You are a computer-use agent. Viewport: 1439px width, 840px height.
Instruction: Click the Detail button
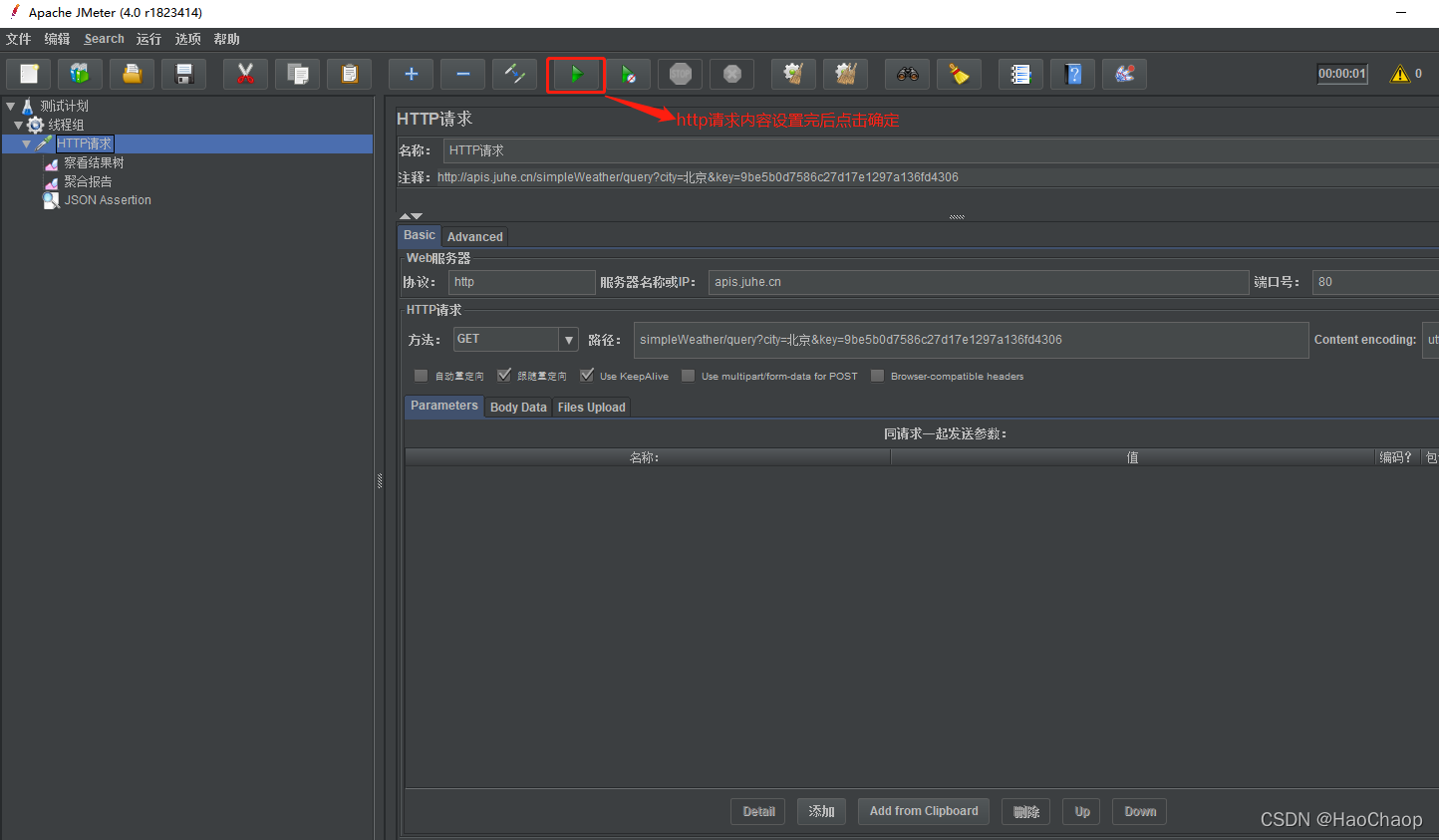[758, 811]
